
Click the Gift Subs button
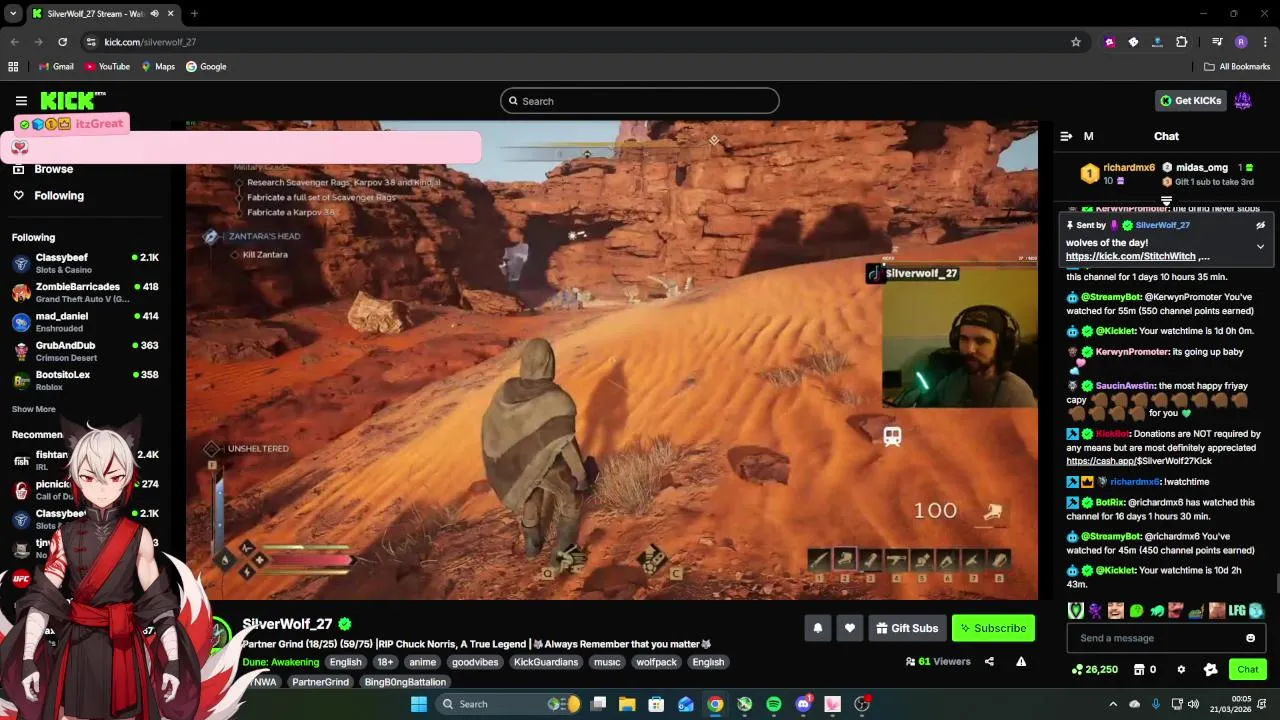point(907,628)
